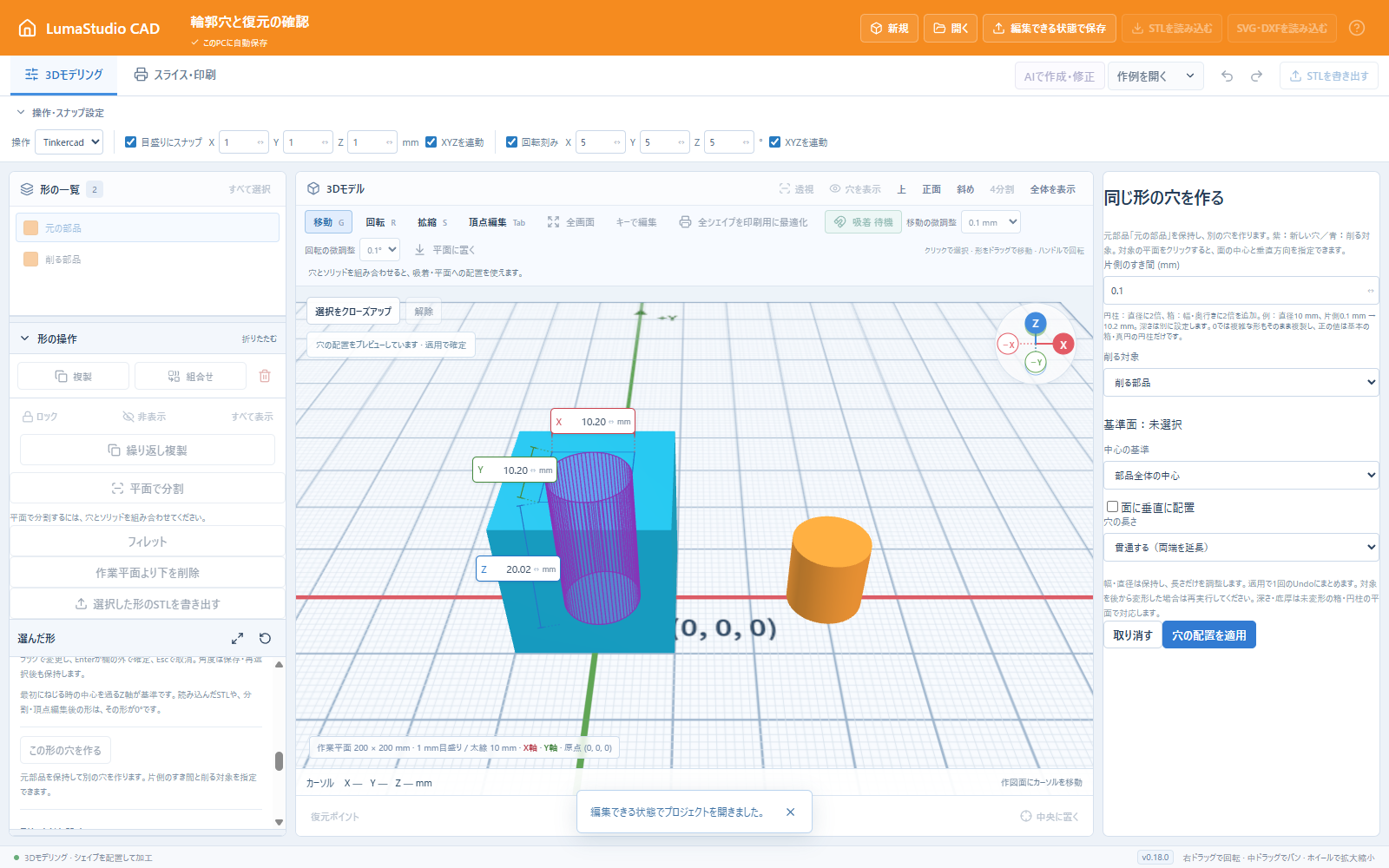Open the 穴の長さ dropdown
This screenshot has width=1389, height=868.
click(1241, 547)
